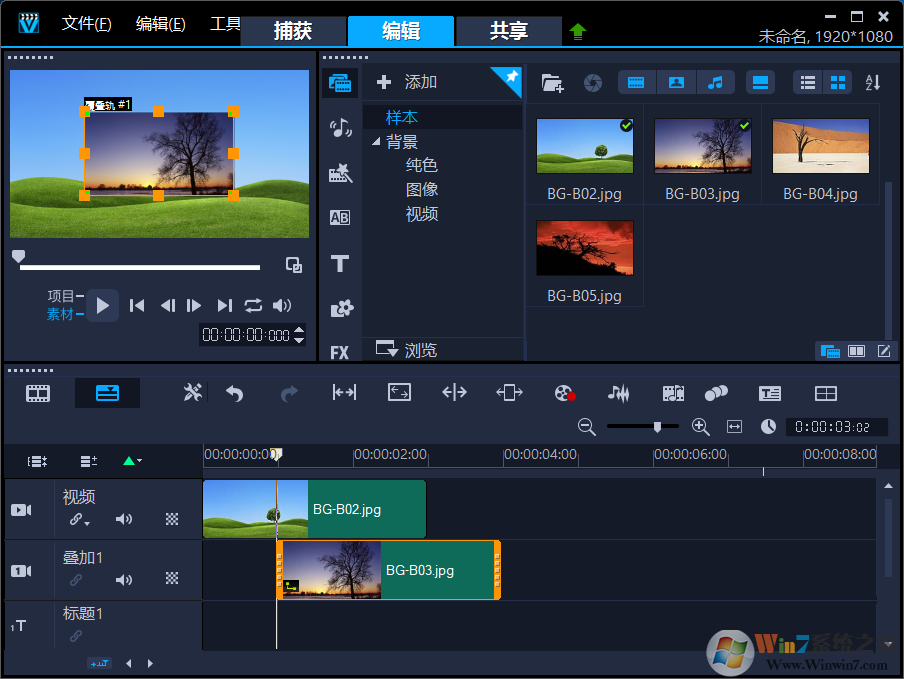Click the zoom in magnifier on timeline
Image resolution: width=904 pixels, height=679 pixels.
pyautogui.click(x=701, y=427)
